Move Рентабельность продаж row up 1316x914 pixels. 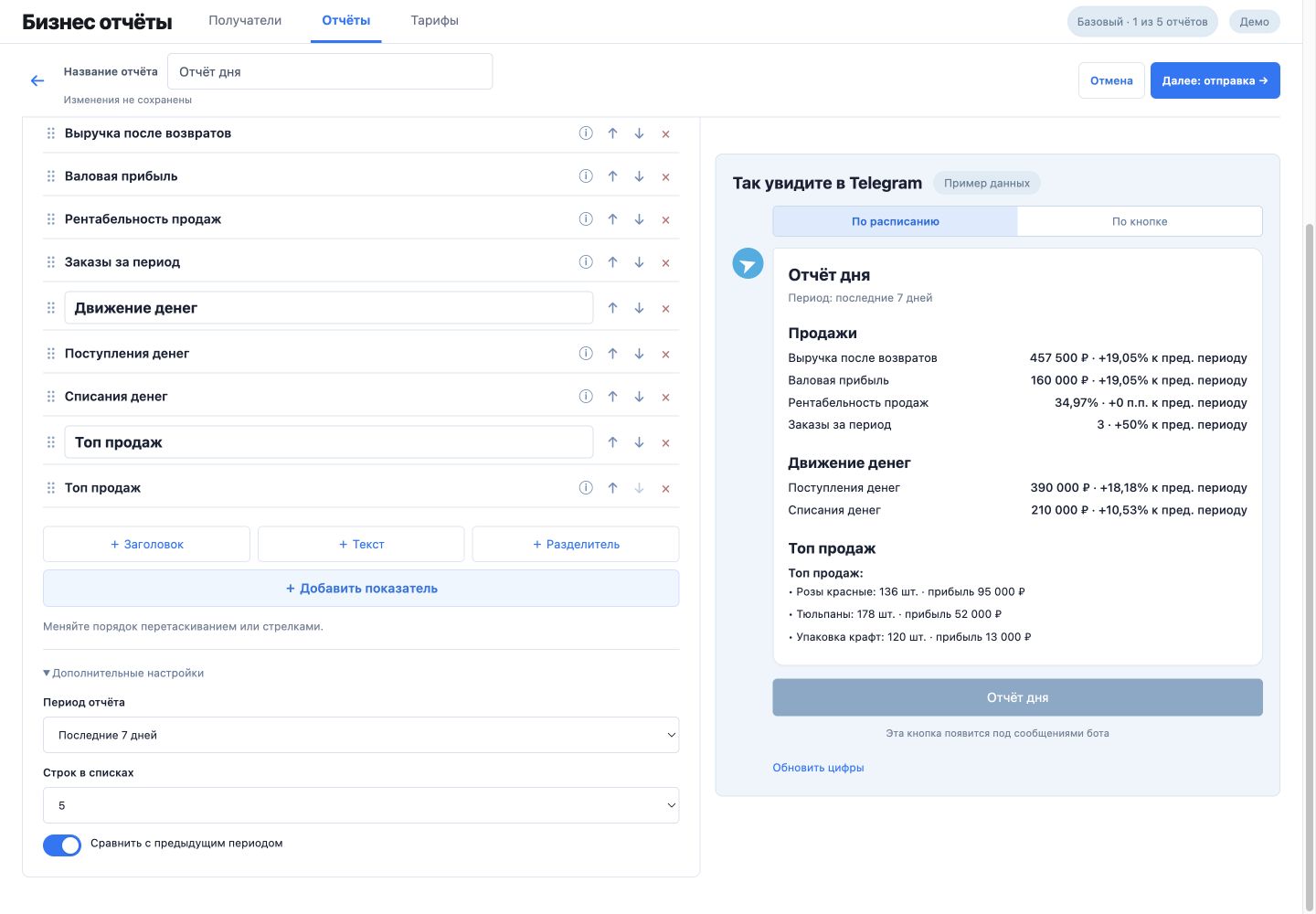612,219
